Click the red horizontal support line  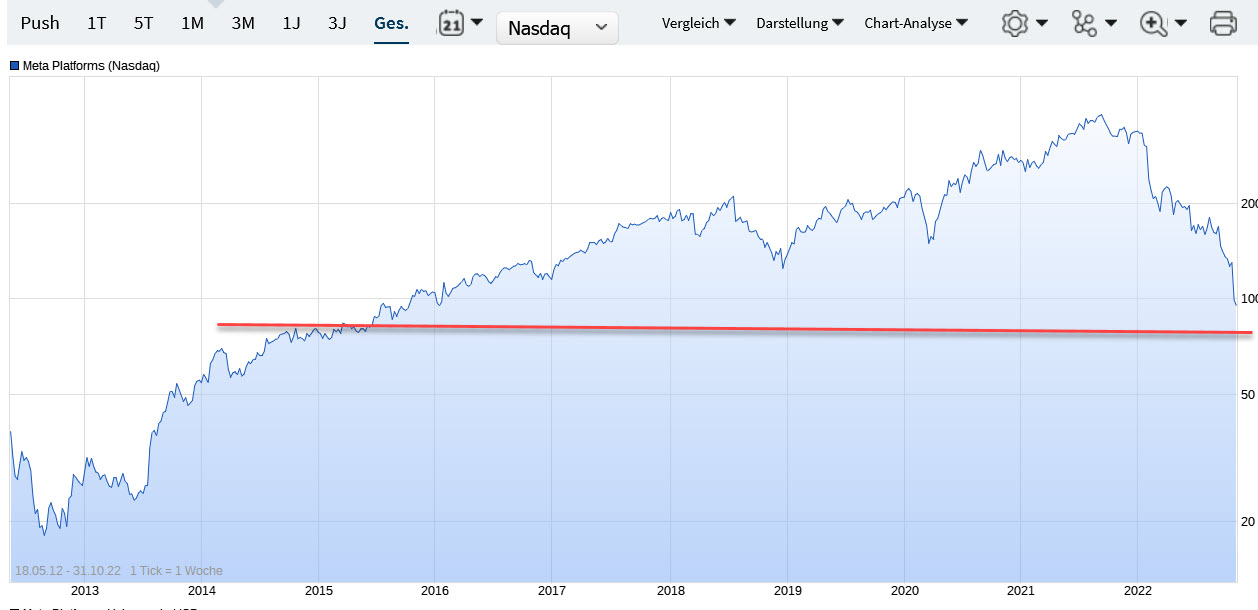pyautogui.click(x=700, y=329)
